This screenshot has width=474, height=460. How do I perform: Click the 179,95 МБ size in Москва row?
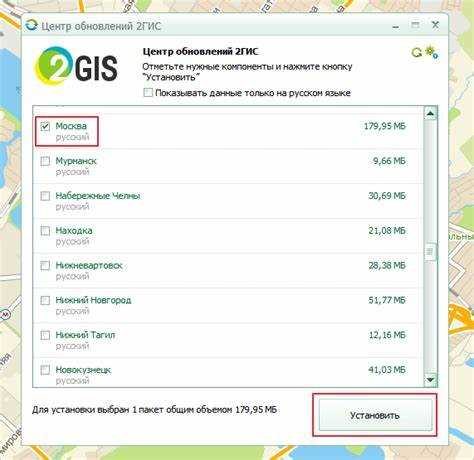click(385, 126)
